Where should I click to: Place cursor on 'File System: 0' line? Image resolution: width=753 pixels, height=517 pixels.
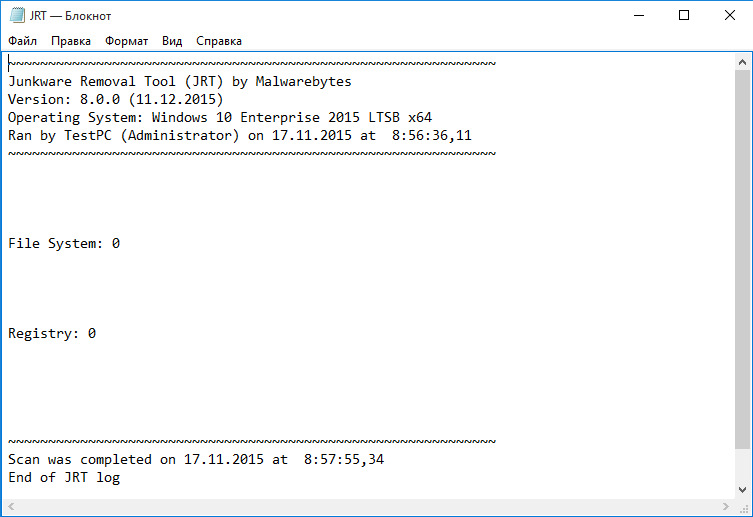[x=64, y=244]
